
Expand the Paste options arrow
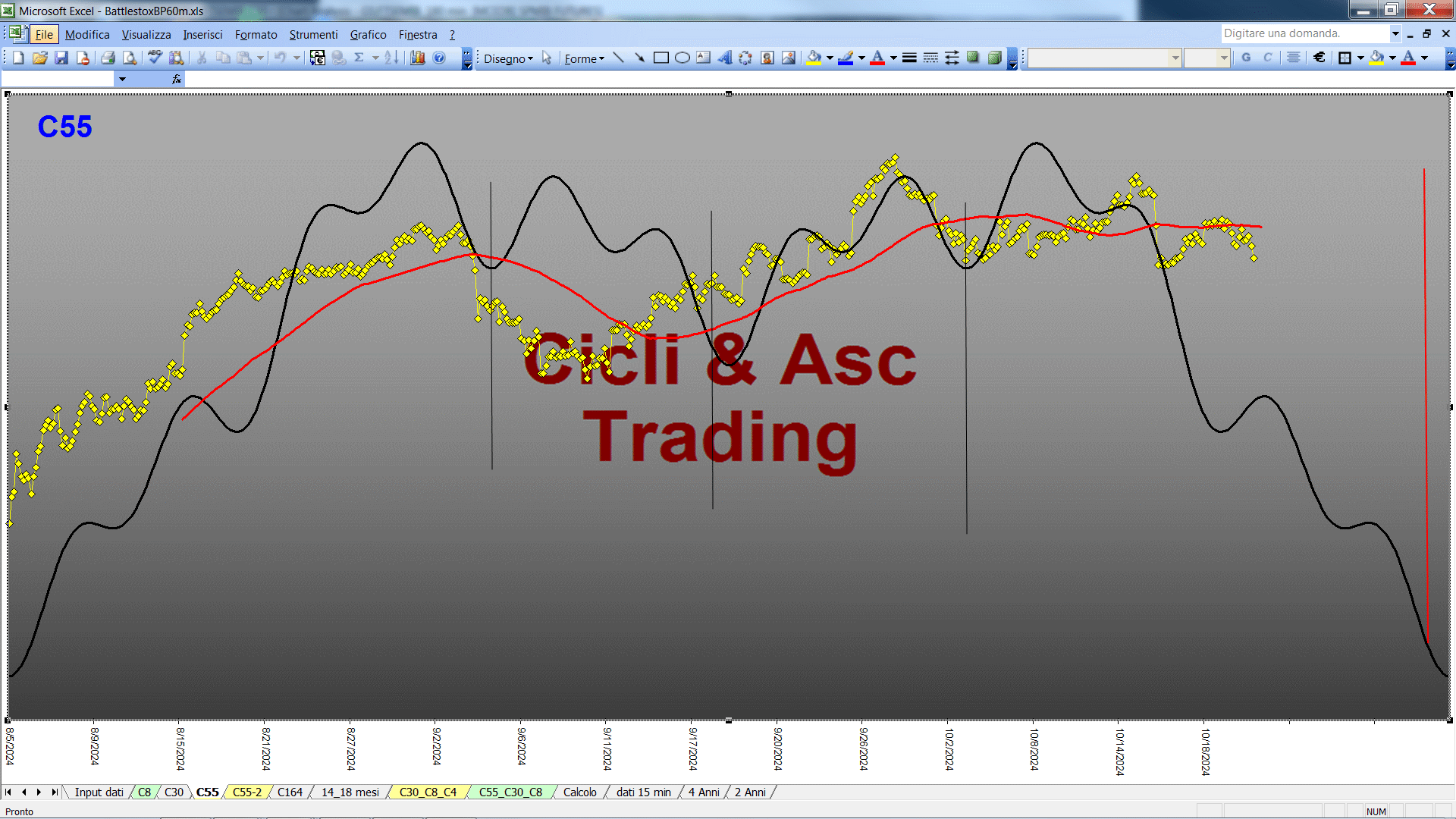260,58
